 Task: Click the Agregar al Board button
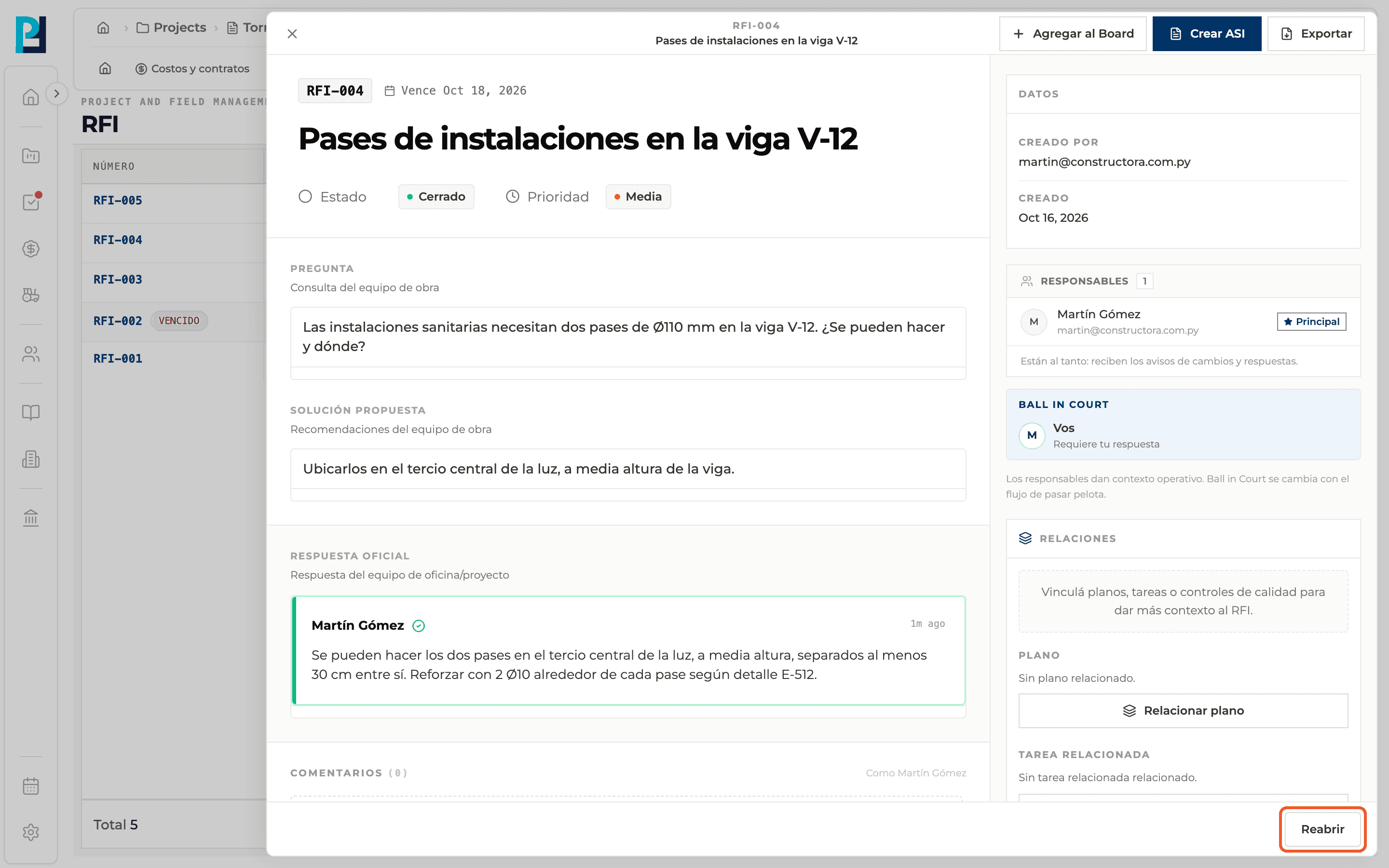coord(1073,34)
